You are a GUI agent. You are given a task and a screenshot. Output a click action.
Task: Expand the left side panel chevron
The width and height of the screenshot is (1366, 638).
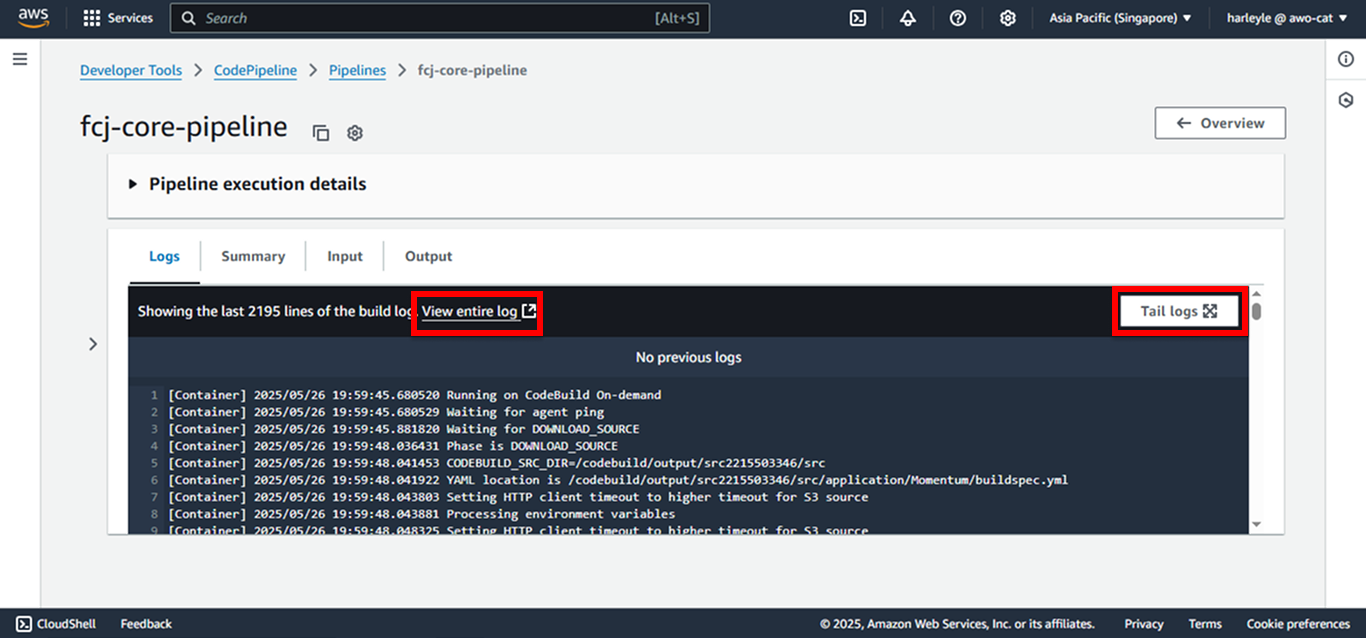pos(93,344)
